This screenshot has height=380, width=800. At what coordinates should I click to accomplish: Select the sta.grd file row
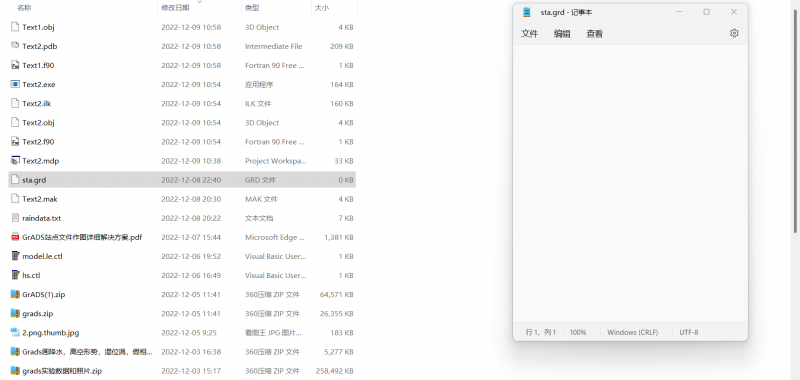182,180
